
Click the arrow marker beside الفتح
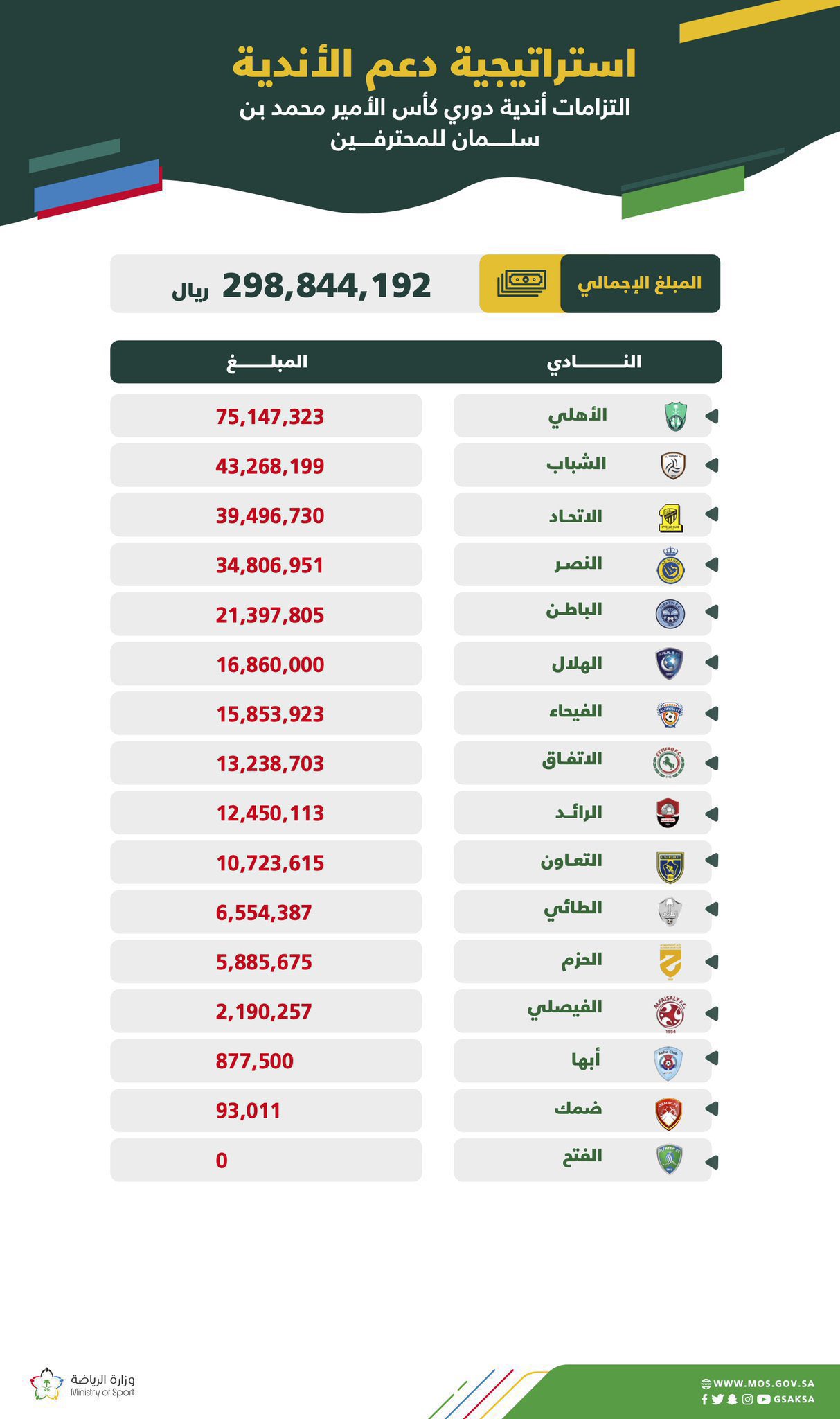711,1161
